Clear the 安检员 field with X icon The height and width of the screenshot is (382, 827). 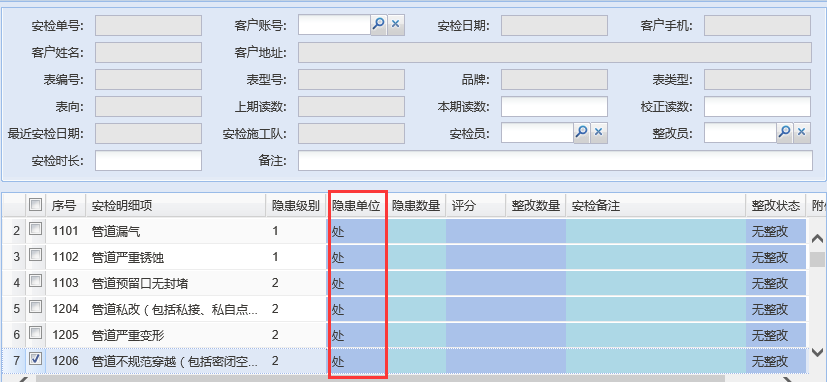pyautogui.click(x=599, y=132)
